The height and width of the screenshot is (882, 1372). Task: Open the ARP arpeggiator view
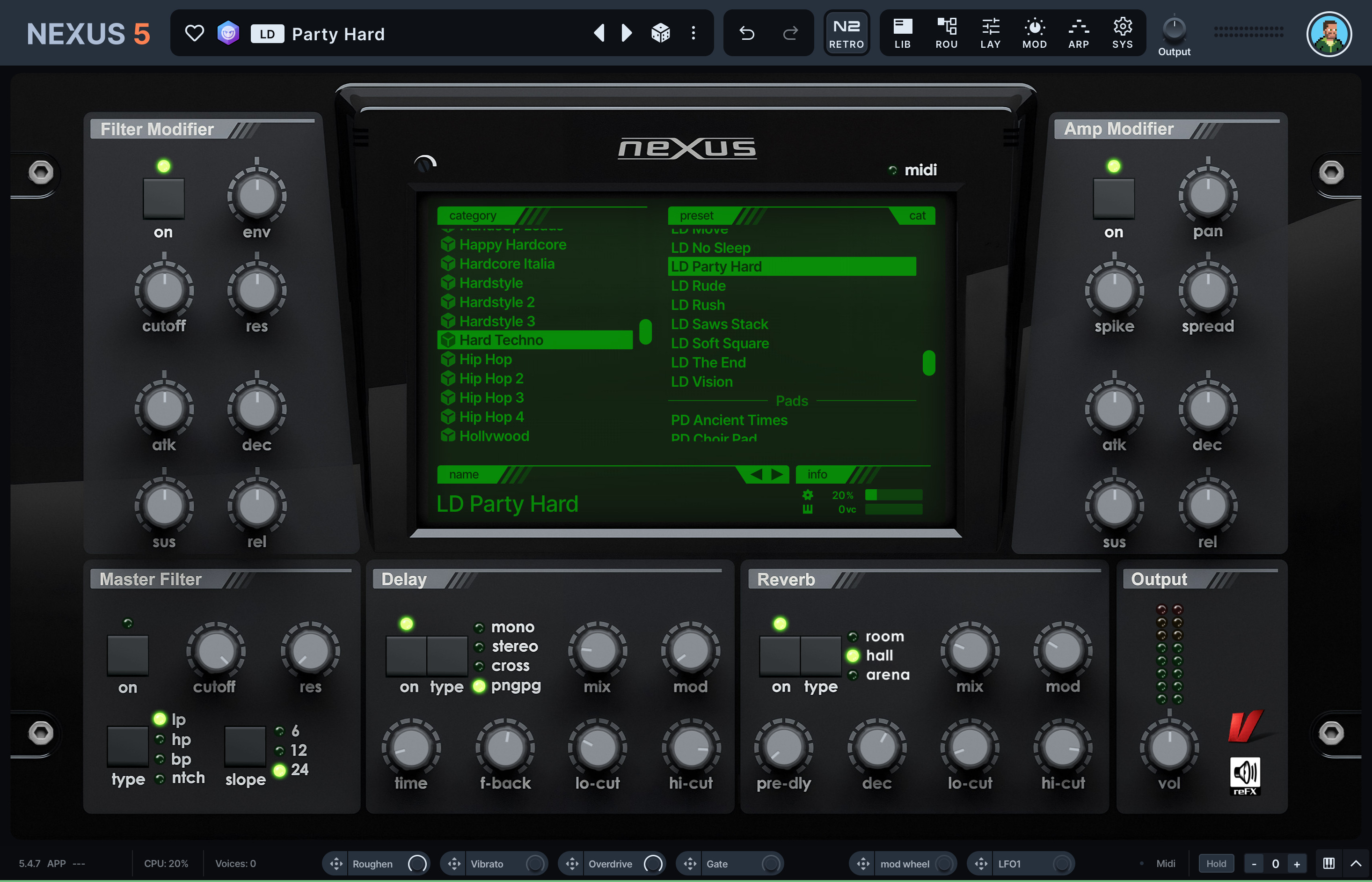(x=1079, y=33)
